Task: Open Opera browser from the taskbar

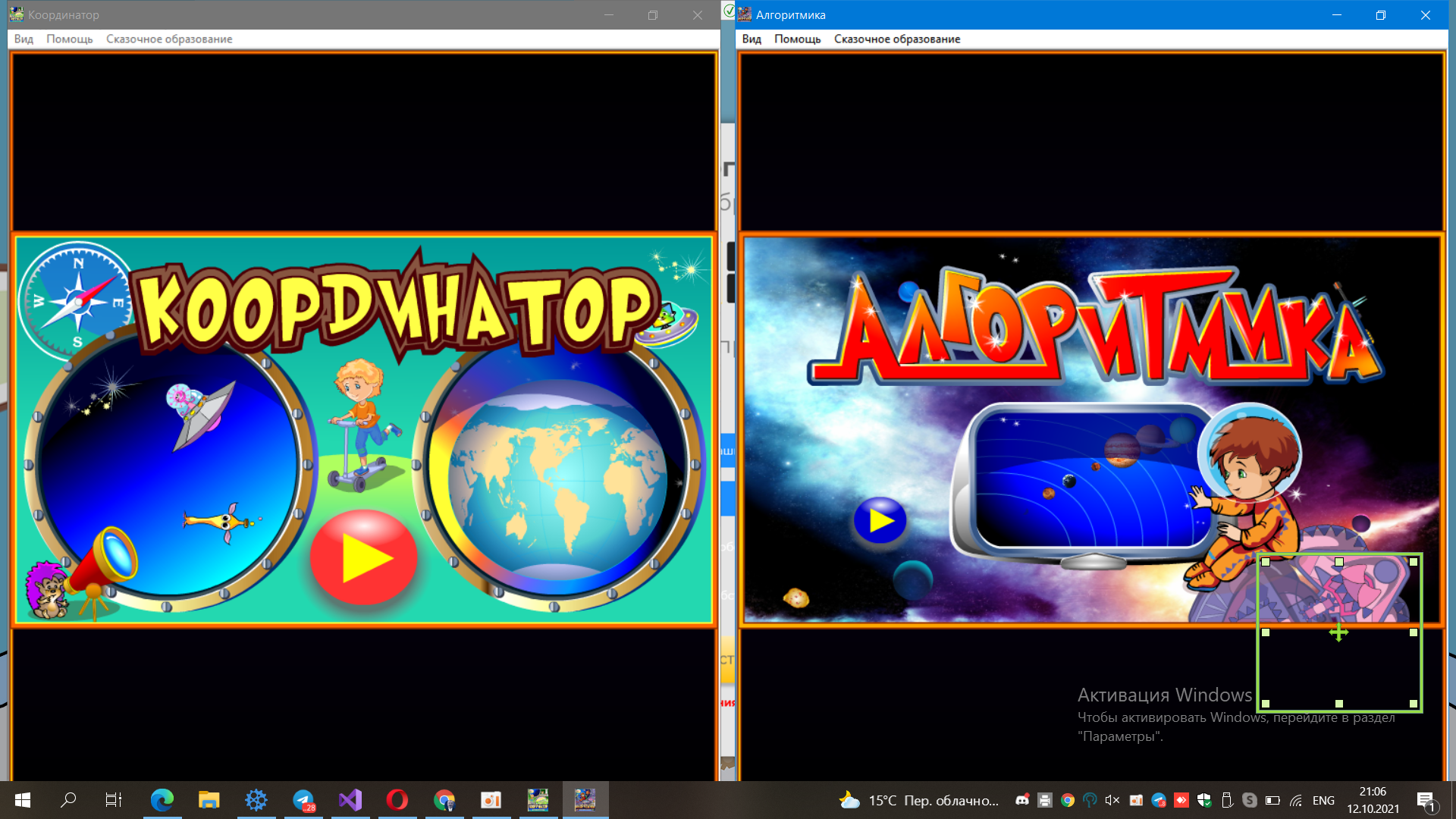Action: 397,799
